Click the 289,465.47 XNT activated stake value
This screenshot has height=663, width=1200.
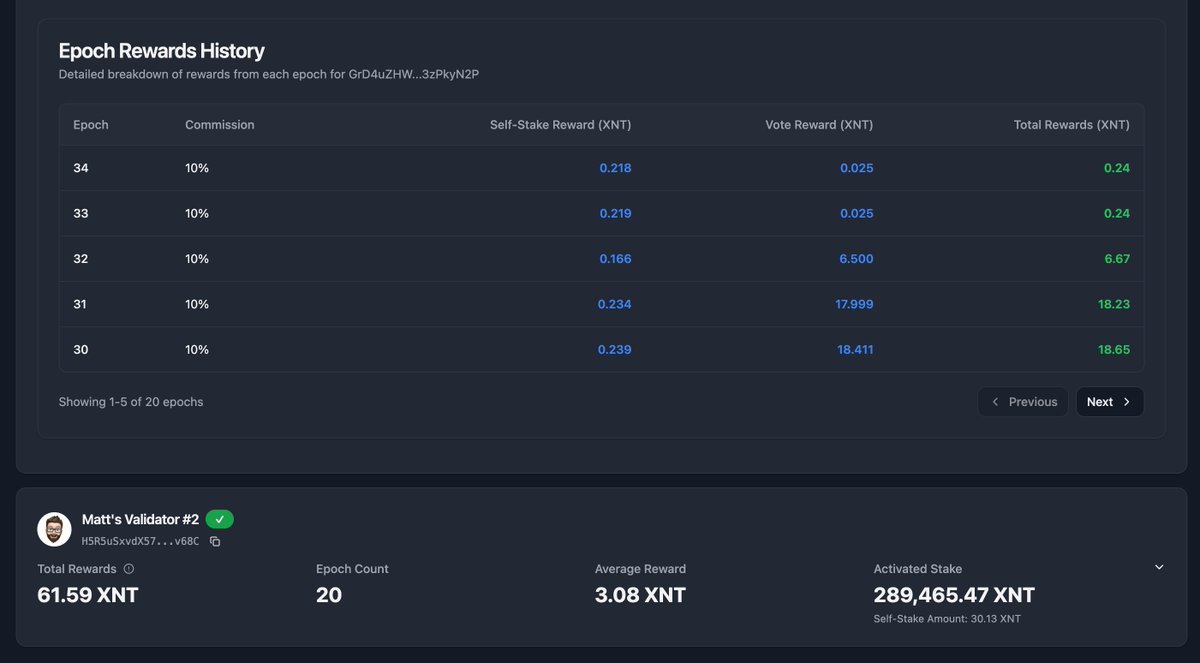(x=954, y=595)
